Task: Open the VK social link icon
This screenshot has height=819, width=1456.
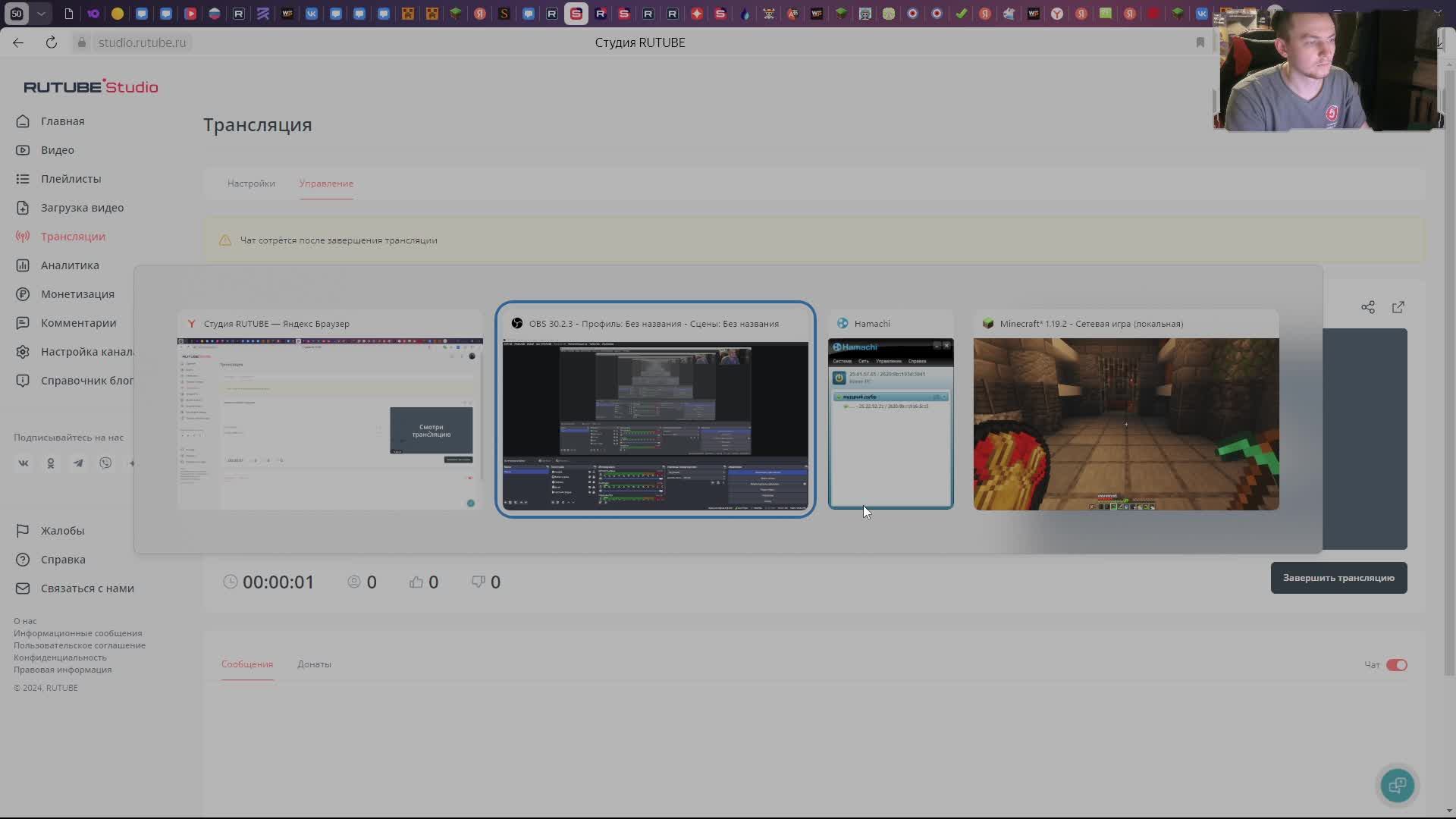Action: (x=24, y=463)
